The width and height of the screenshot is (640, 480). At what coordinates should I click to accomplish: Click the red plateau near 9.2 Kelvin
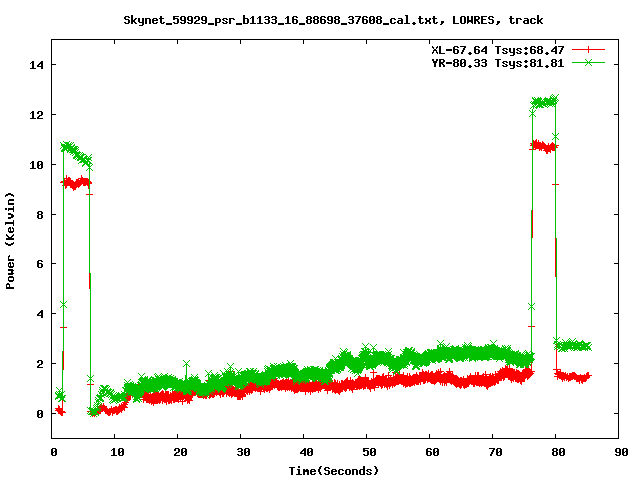click(76, 183)
